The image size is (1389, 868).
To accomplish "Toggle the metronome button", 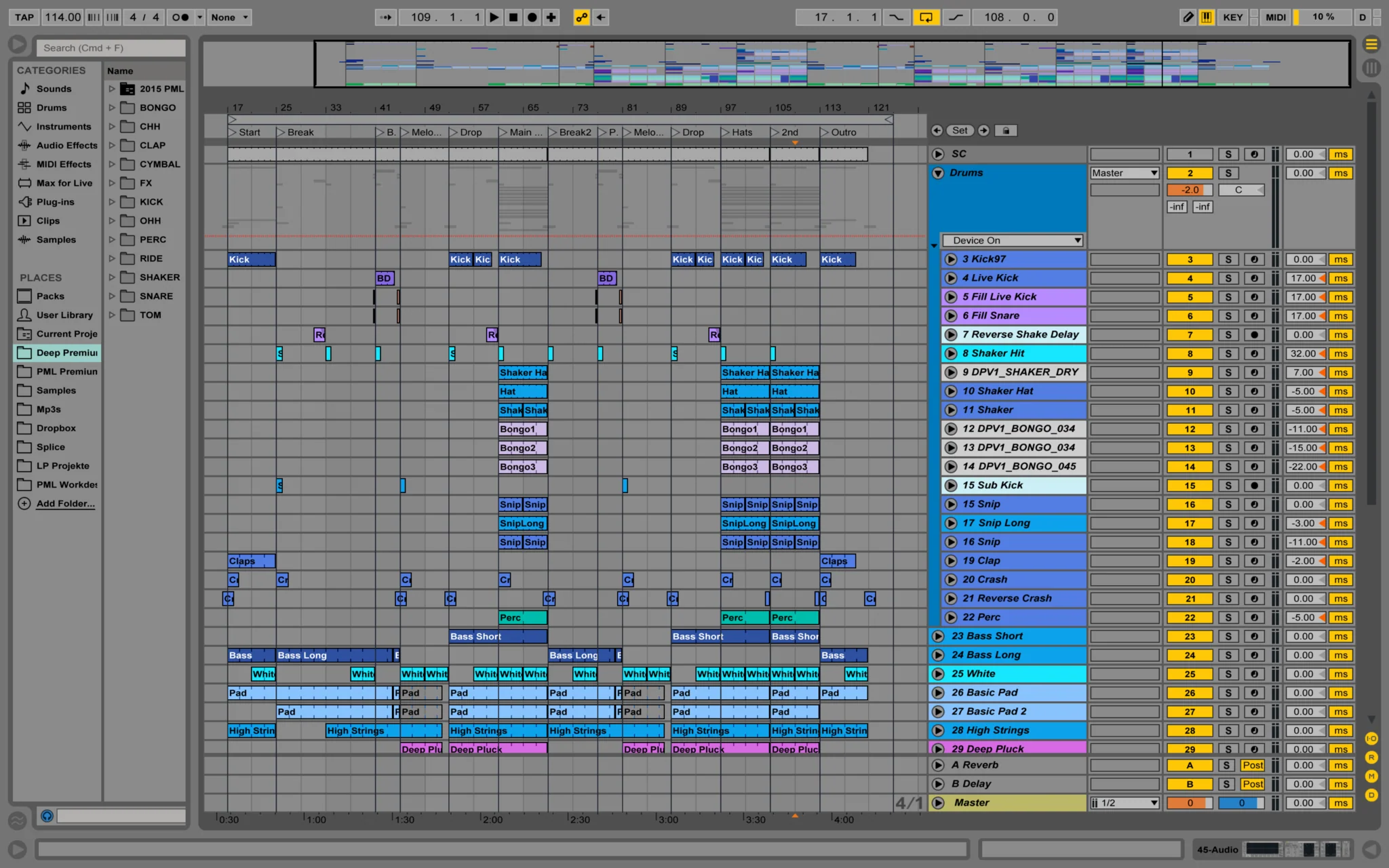I will click(180, 17).
